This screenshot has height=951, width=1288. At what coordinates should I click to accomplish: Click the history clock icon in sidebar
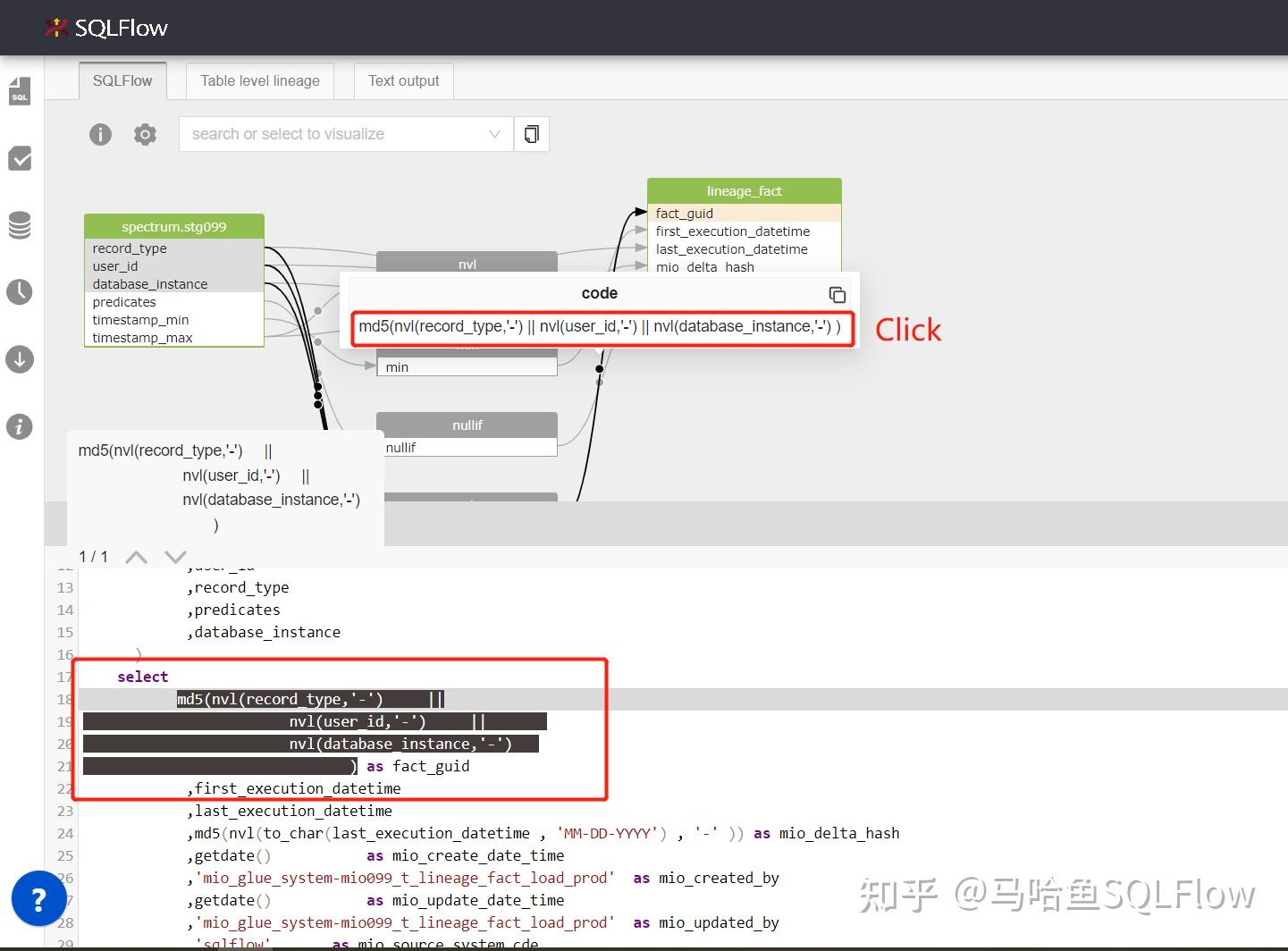[x=19, y=291]
